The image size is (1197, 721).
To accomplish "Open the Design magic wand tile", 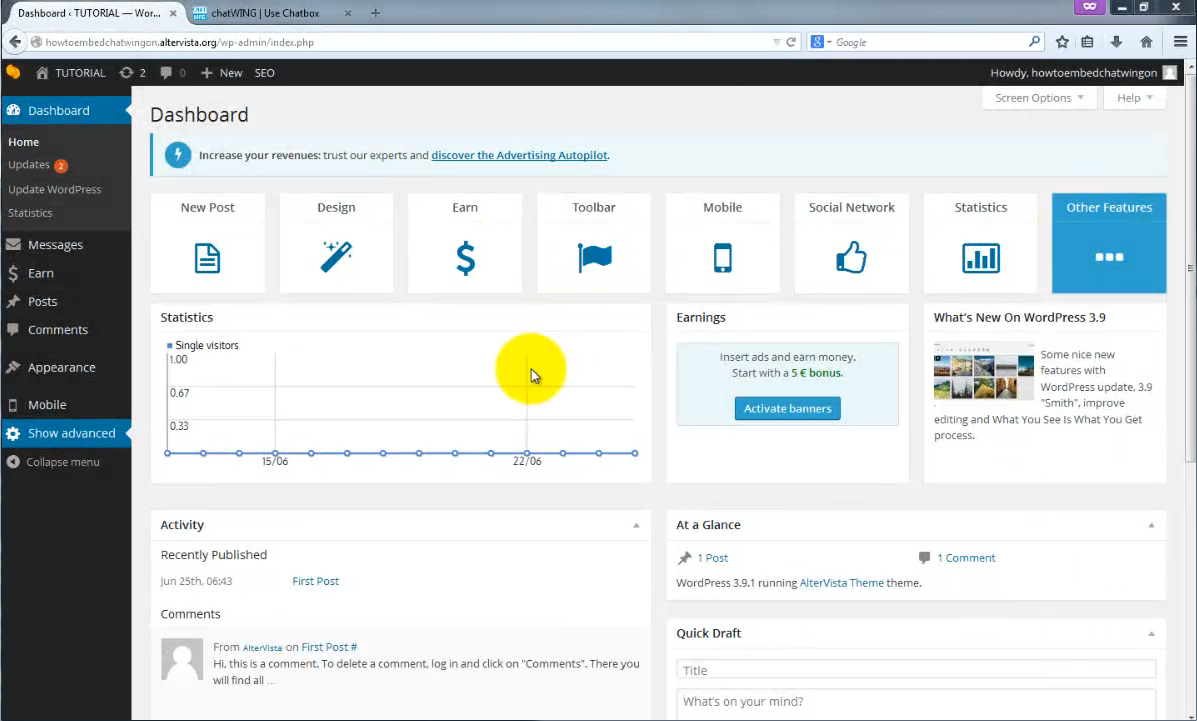I will 336,243.
